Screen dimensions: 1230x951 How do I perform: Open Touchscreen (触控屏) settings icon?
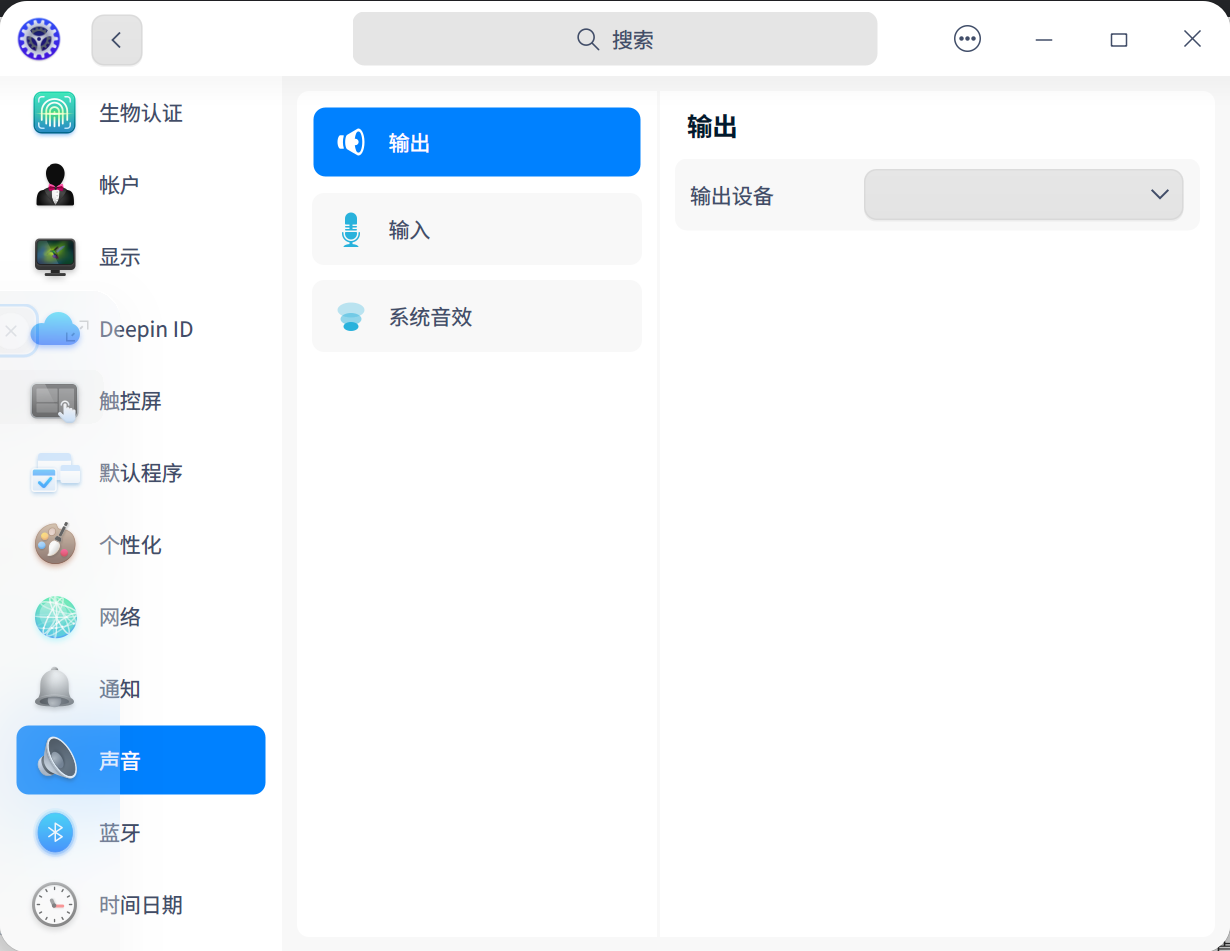click(x=54, y=401)
